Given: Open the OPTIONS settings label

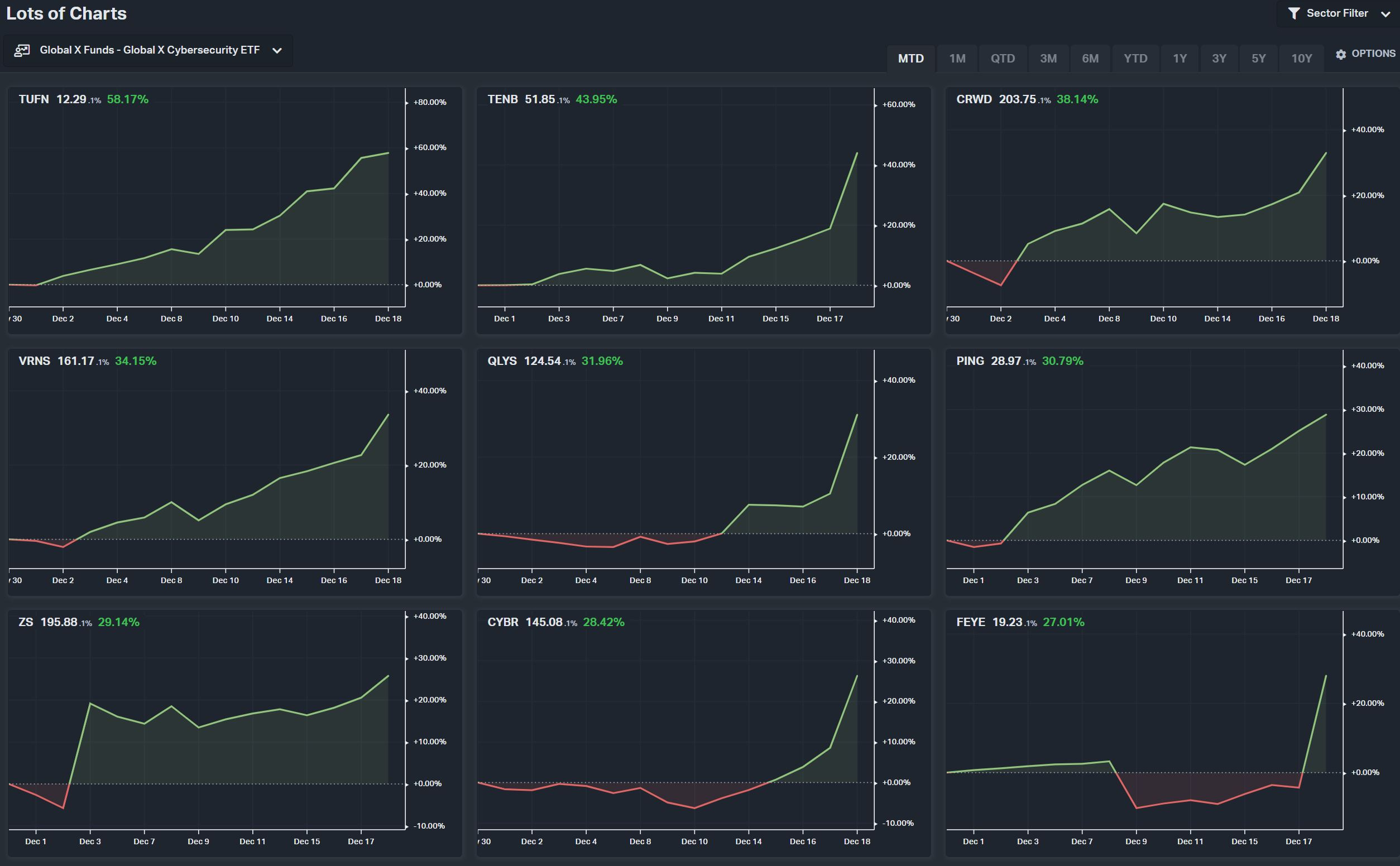Looking at the screenshot, I should coord(1373,54).
